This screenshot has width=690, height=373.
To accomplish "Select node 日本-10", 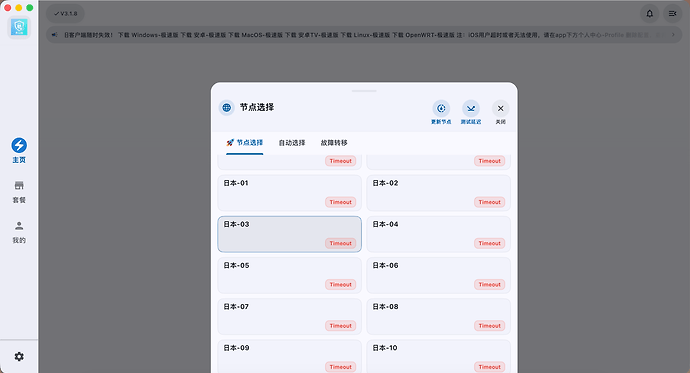I will point(439,357).
